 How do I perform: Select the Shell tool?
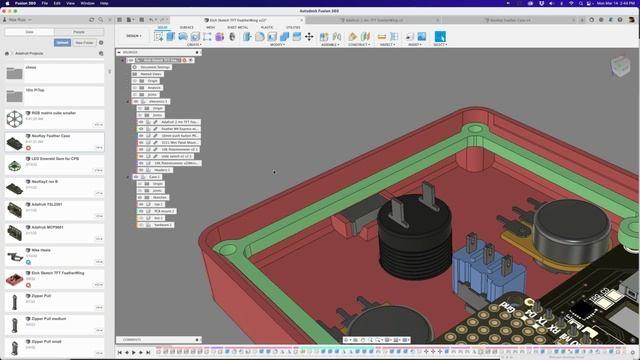(x=272, y=37)
